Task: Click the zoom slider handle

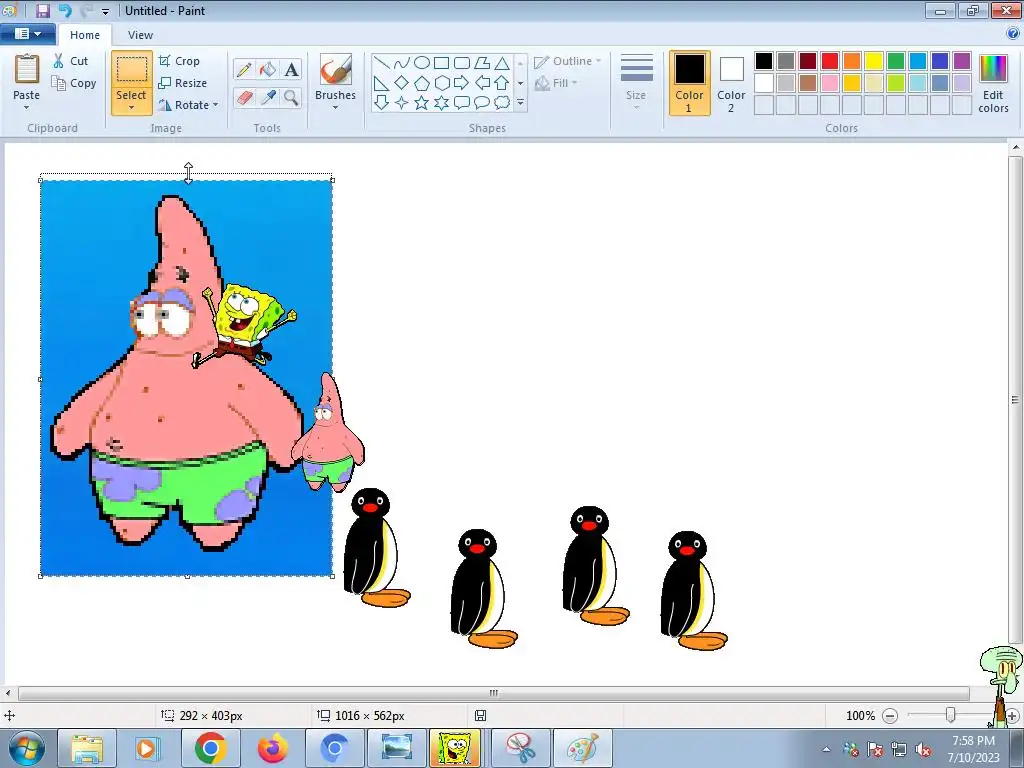Action: click(951, 716)
